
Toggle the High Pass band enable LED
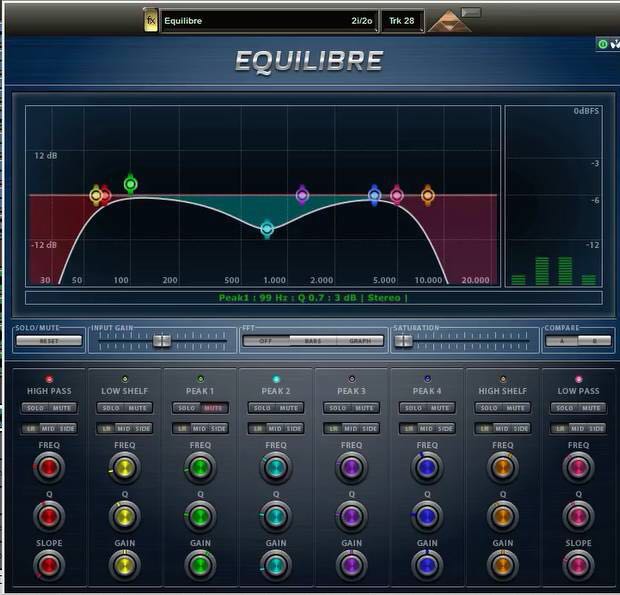[x=49, y=379]
